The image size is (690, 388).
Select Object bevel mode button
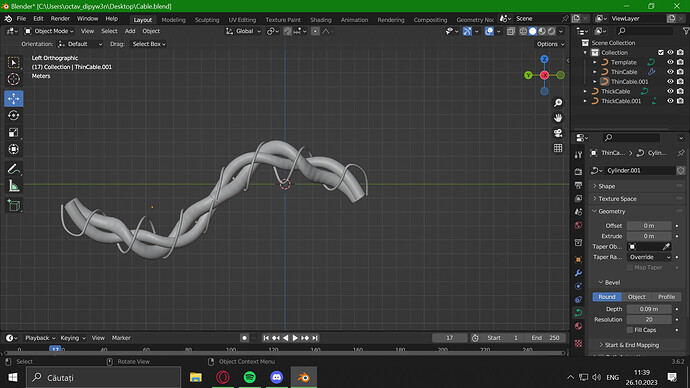tap(636, 297)
